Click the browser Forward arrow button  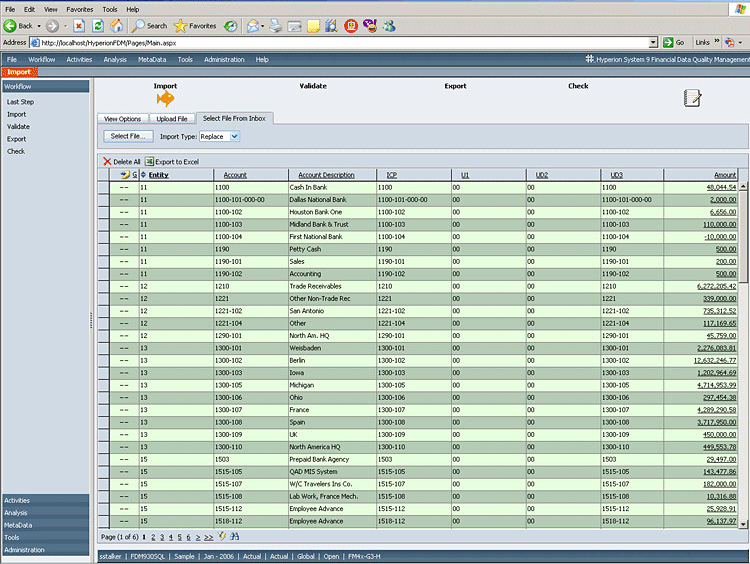pos(52,26)
